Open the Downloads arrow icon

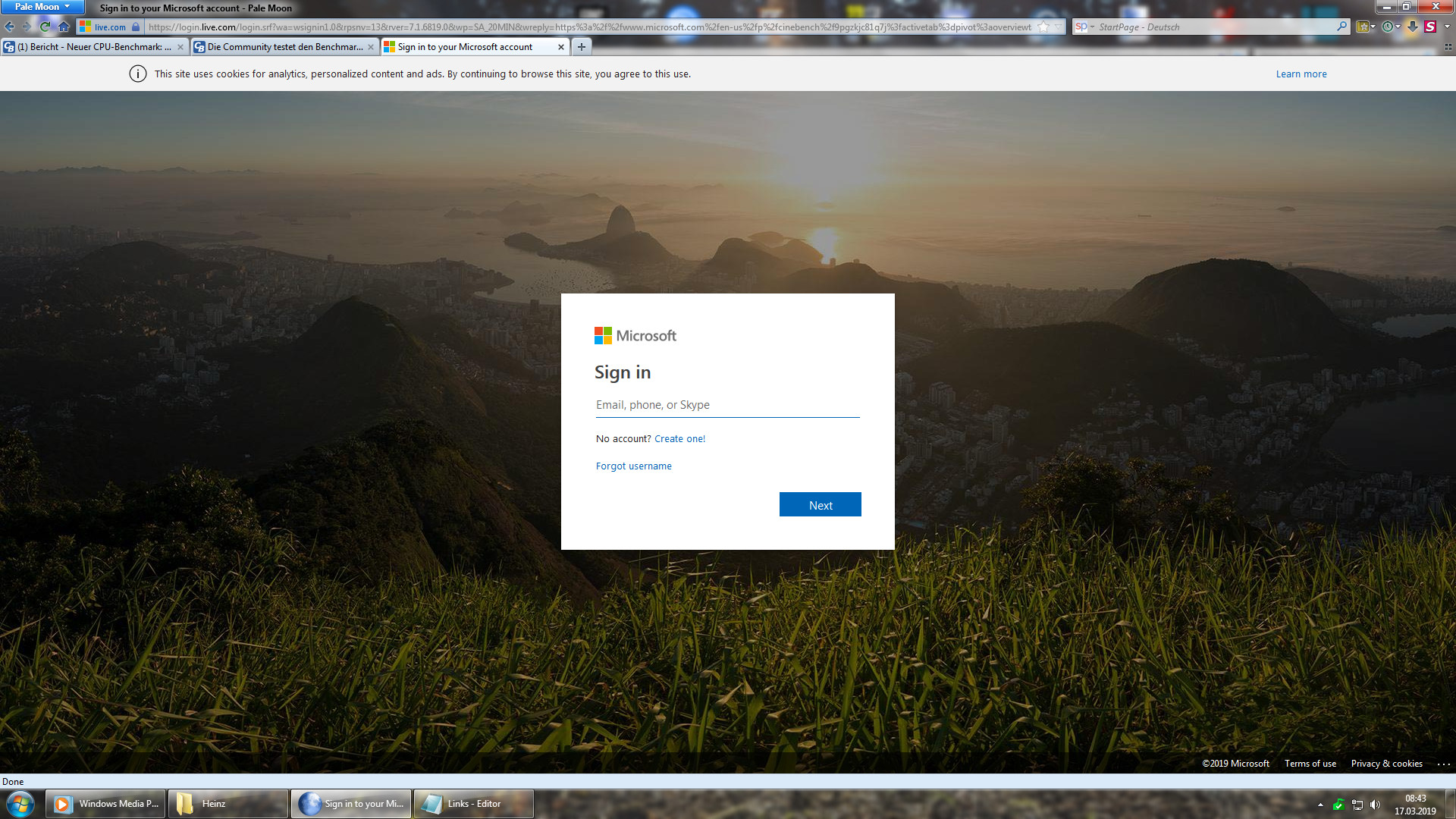coord(1412,27)
